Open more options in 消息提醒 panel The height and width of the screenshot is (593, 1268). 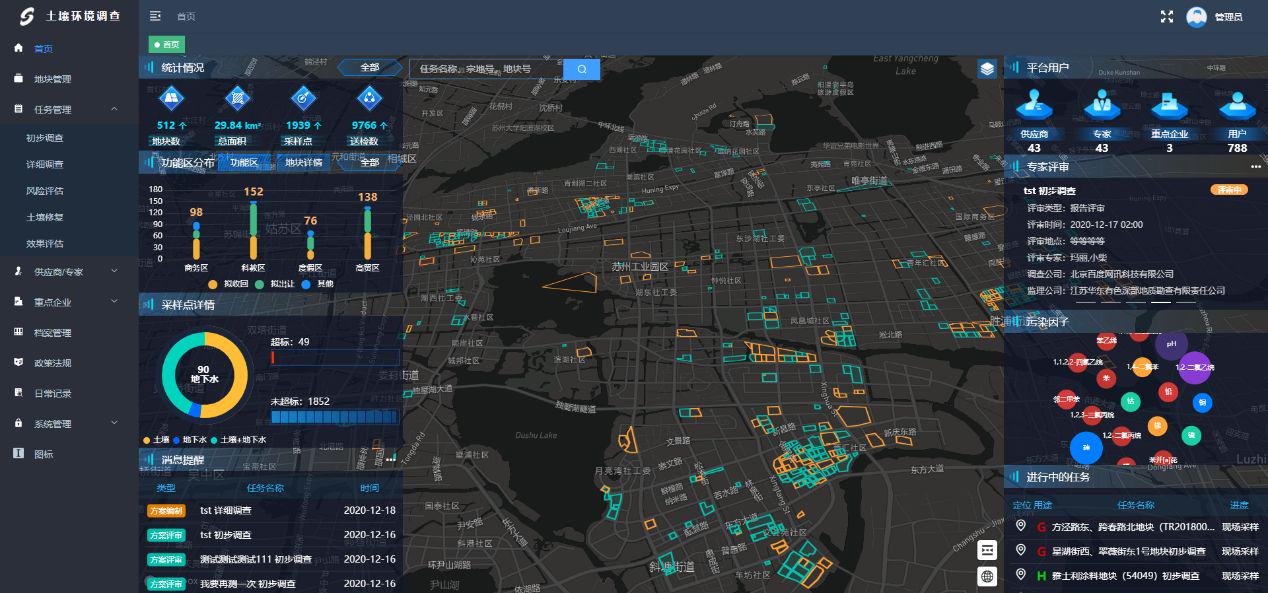[x=391, y=459]
